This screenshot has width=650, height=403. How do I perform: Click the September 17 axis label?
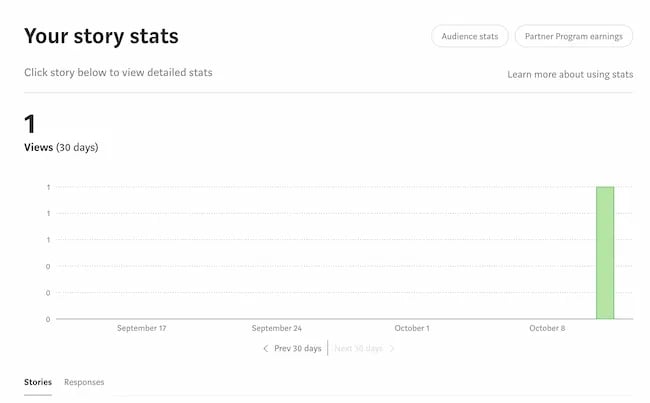pyautogui.click(x=142, y=328)
